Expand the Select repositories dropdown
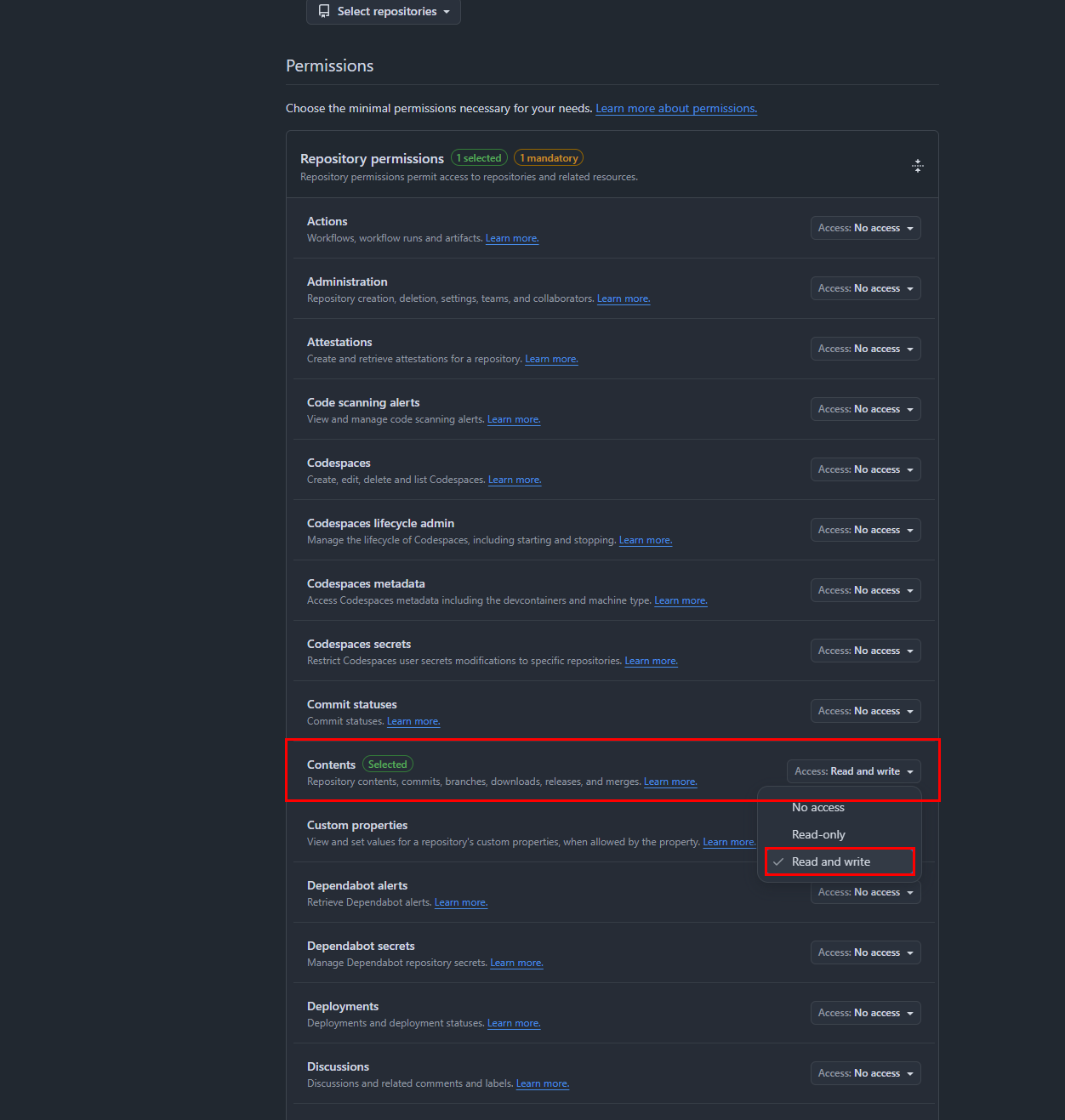This screenshot has height=1120, width=1065. (x=383, y=11)
